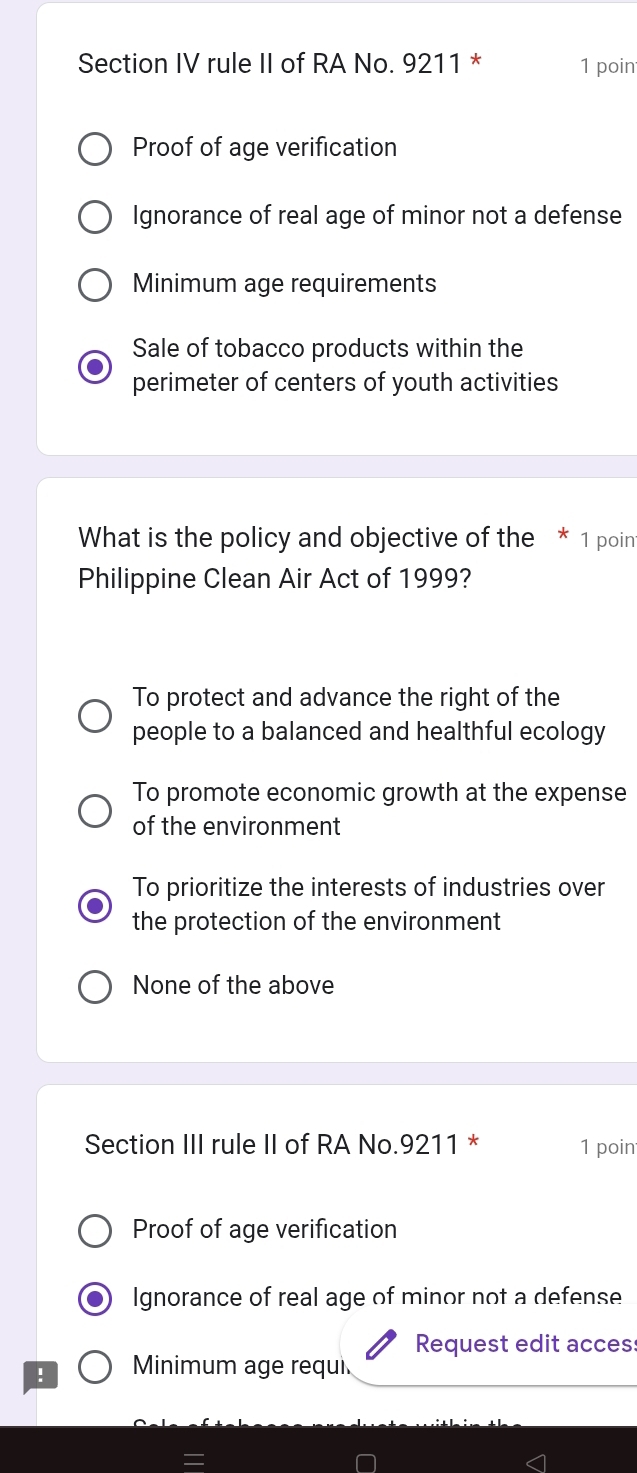Image resolution: width=637 pixels, height=1473 pixels.
Task: Select partially hidden 'Minimum age' option, Section III
Action: 96,1366
